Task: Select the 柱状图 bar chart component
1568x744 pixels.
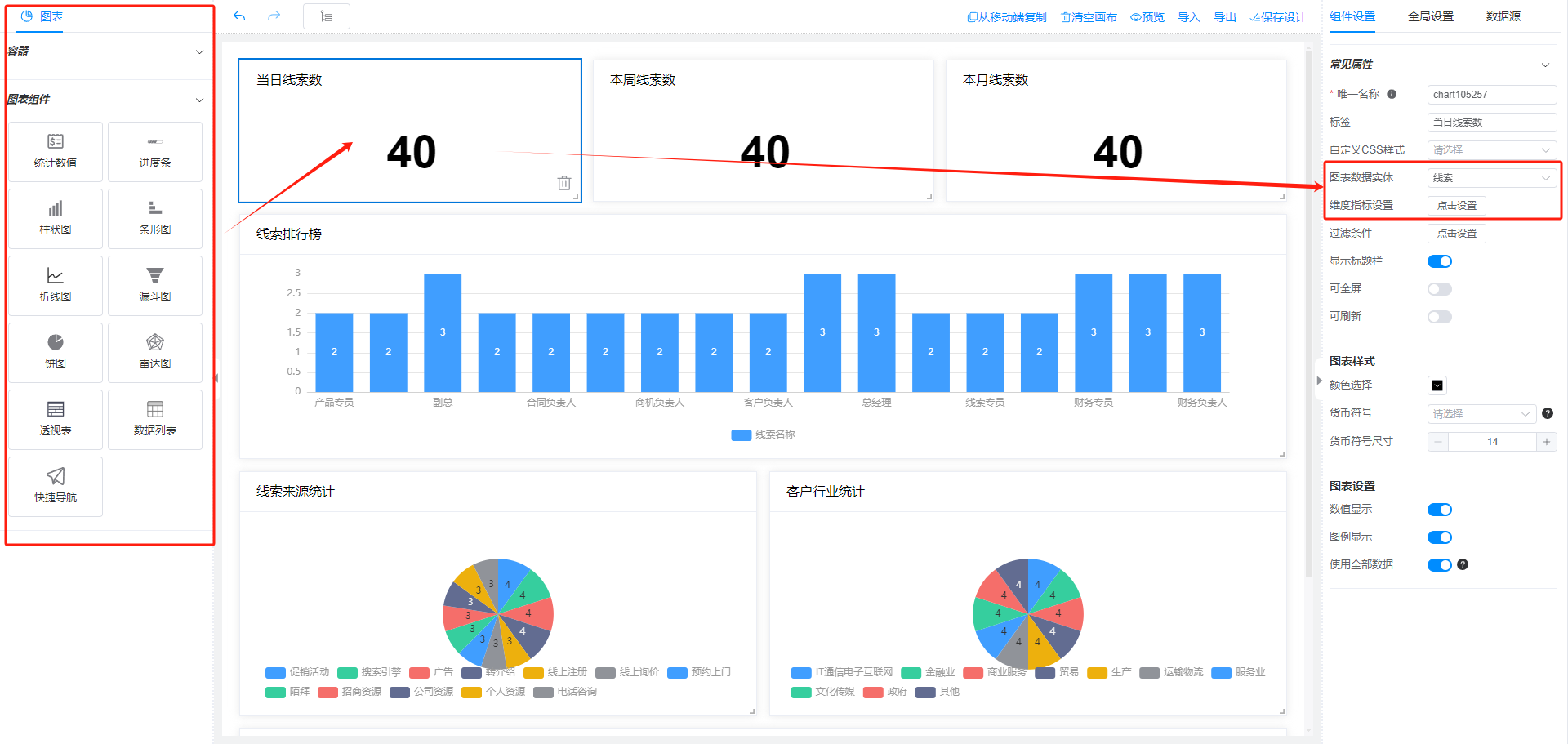Action: pyautogui.click(x=56, y=218)
